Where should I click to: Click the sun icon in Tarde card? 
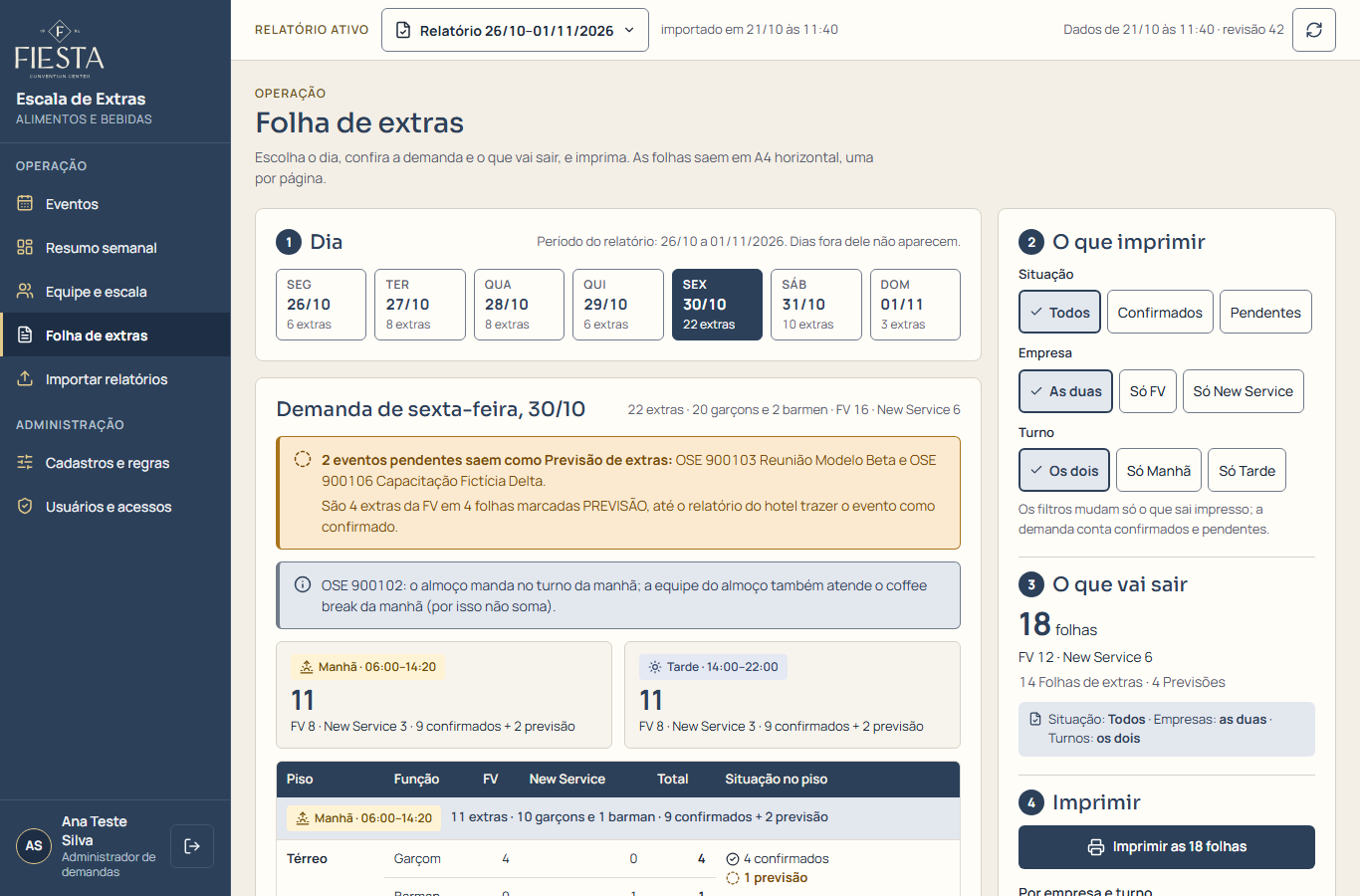click(x=655, y=667)
